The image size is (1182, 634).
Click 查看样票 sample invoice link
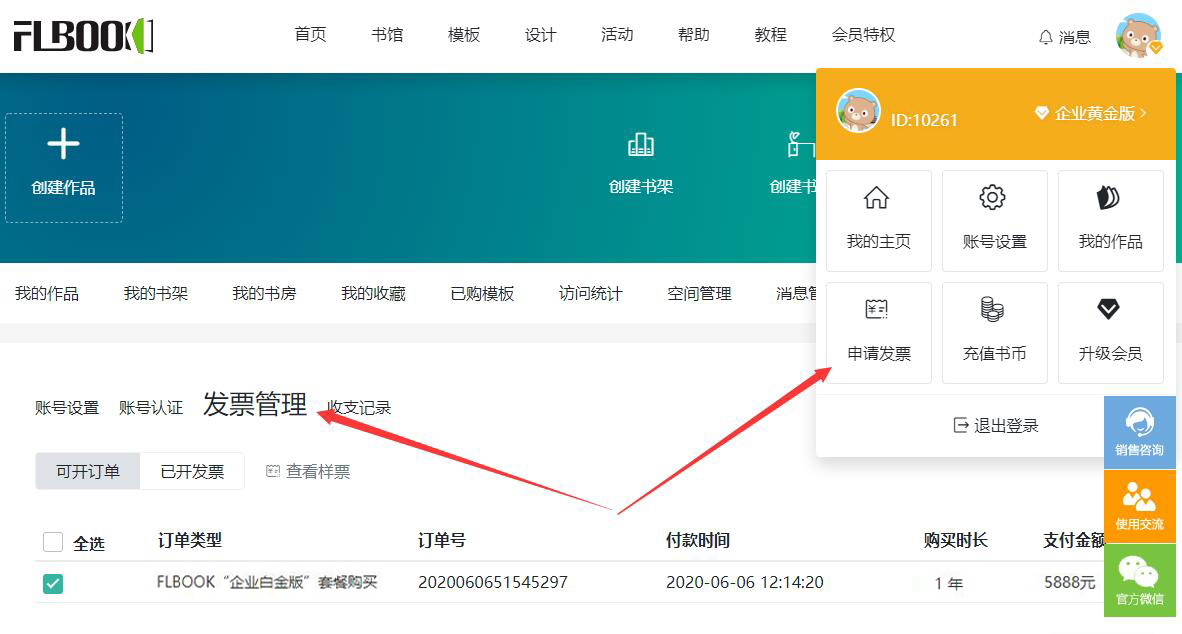[x=308, y=472]
